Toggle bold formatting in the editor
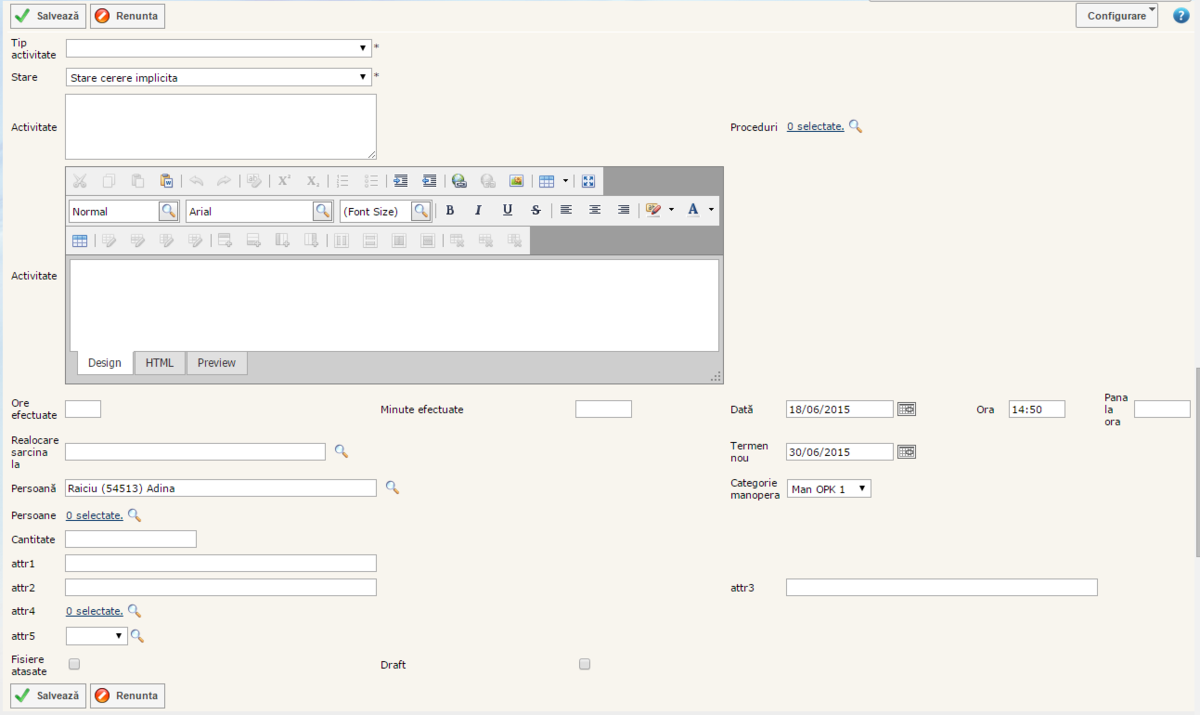Screen dimensions: 1200x715 (x=450, y=210)
